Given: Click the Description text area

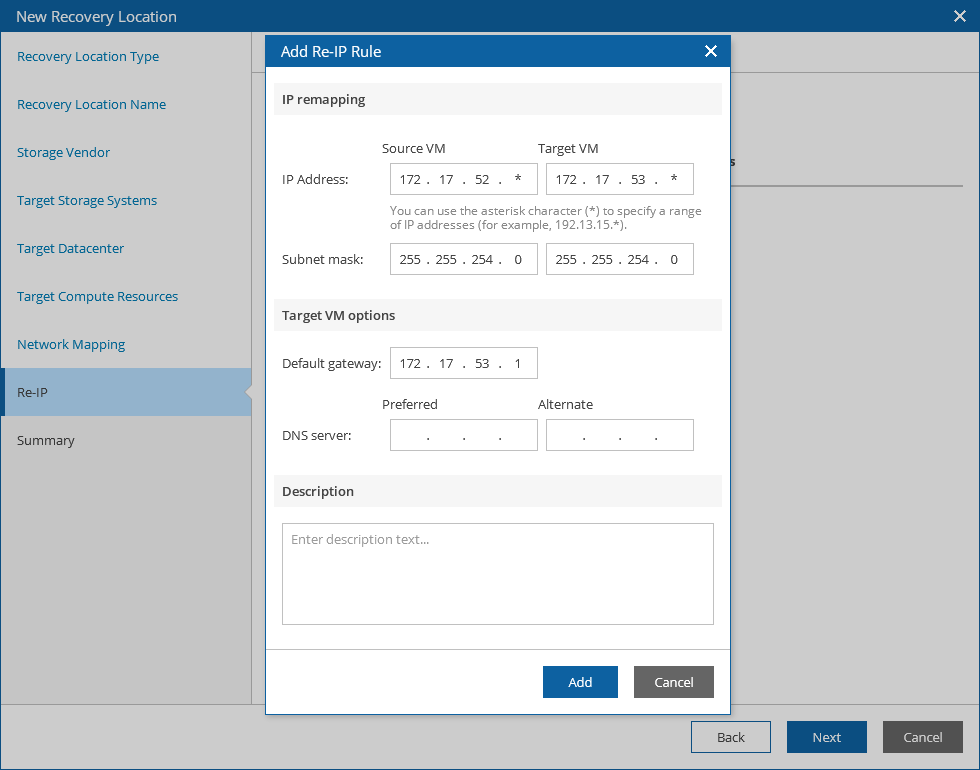Looking at the screenshot, I should (x=498, y=574).
